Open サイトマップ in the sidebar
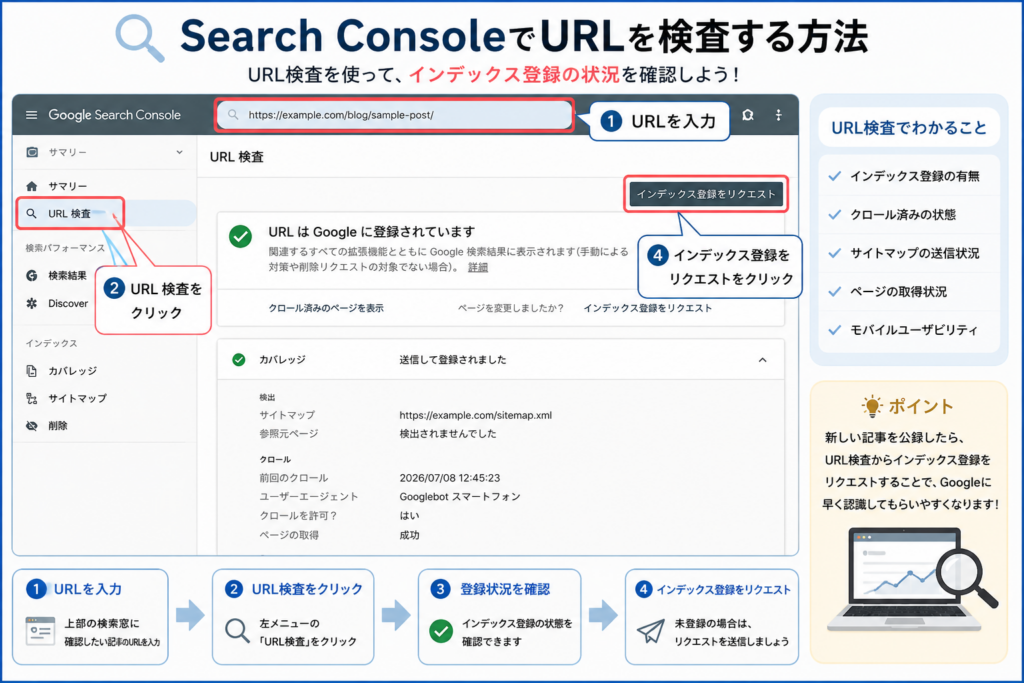 pyautogui.click(x=77, y=398)
